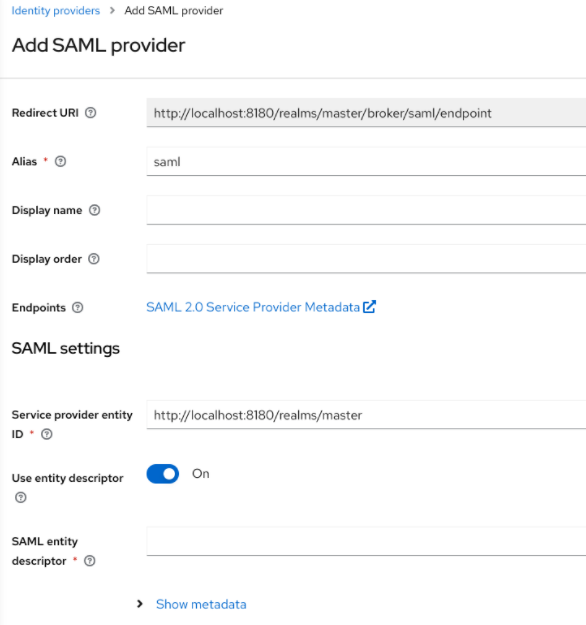This screenshot has width=586, height=625.
Task: Click the SAML entity descriptor help icon
Action: tap(90, 561)
